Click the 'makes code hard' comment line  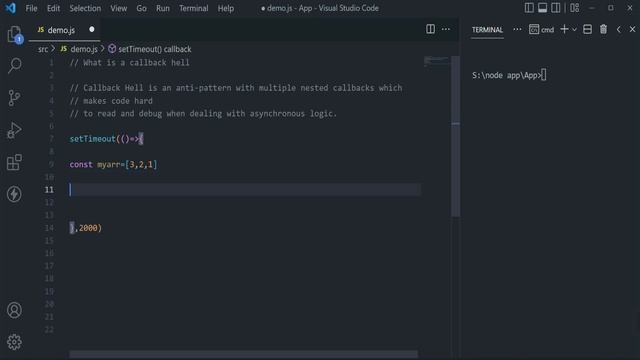[x=111, y=101]
